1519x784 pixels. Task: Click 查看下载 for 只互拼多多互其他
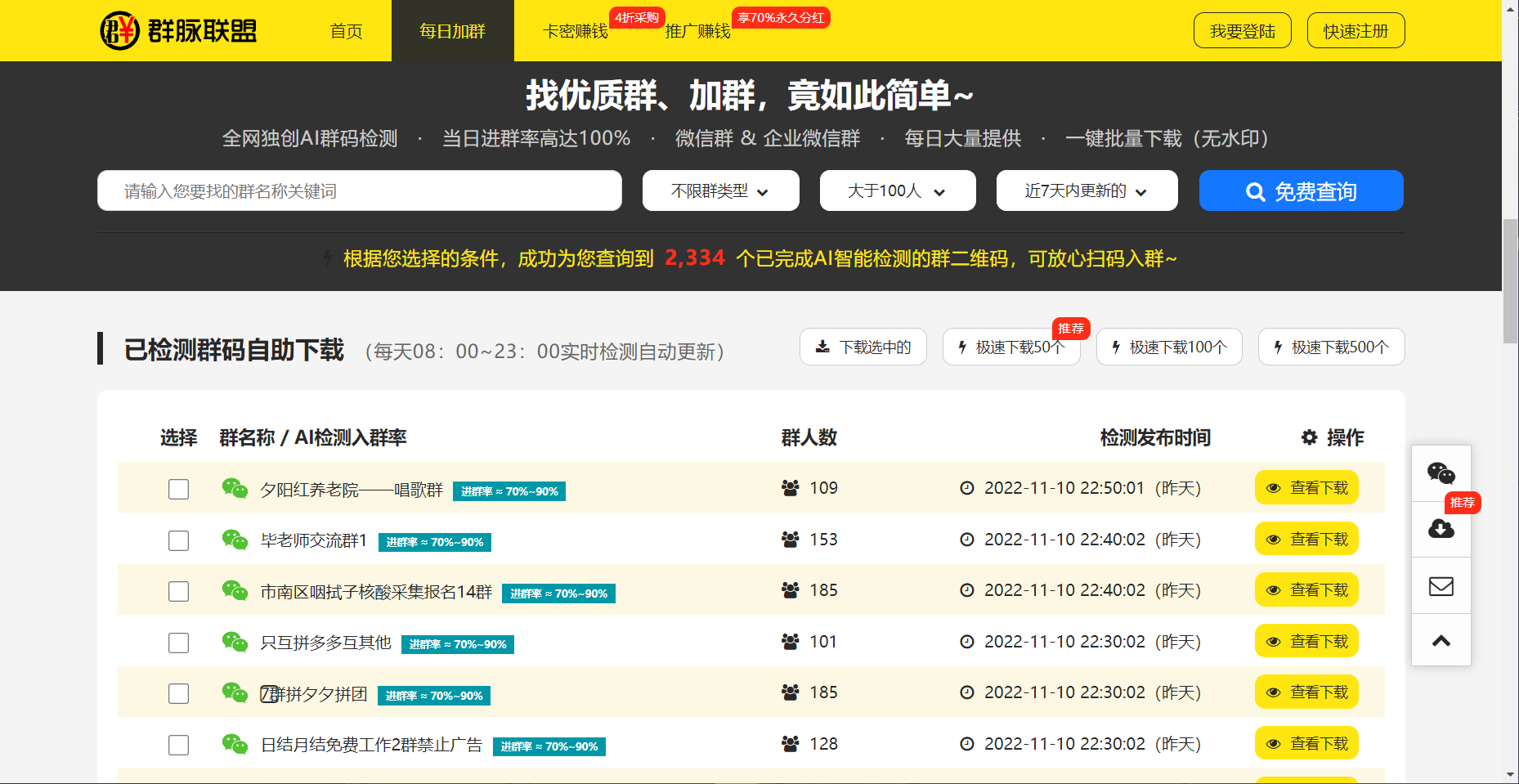1306,641
